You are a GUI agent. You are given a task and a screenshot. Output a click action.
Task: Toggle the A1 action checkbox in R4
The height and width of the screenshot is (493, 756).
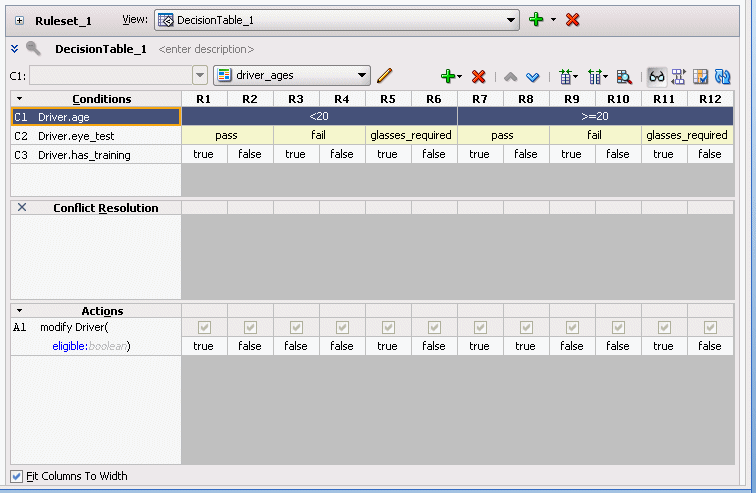coord(342,328)
